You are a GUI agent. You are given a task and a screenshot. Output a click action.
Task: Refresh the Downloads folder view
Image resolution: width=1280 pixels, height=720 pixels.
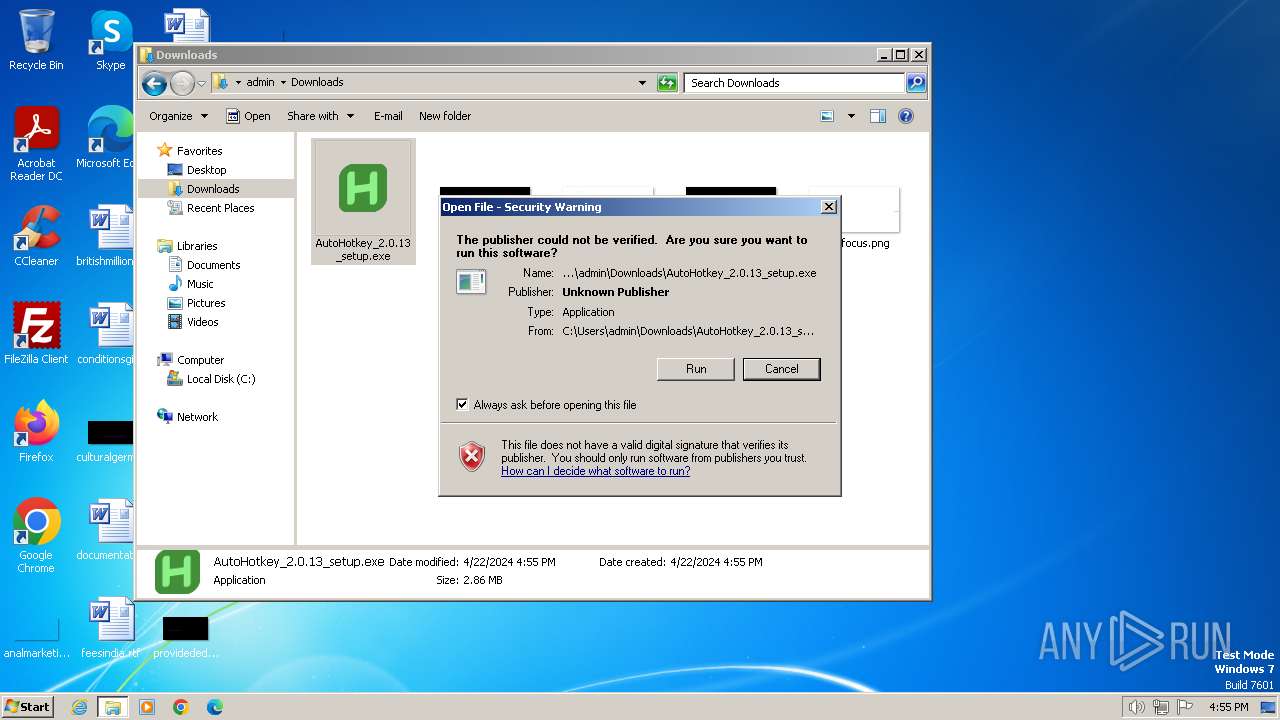tap(667, 83)
